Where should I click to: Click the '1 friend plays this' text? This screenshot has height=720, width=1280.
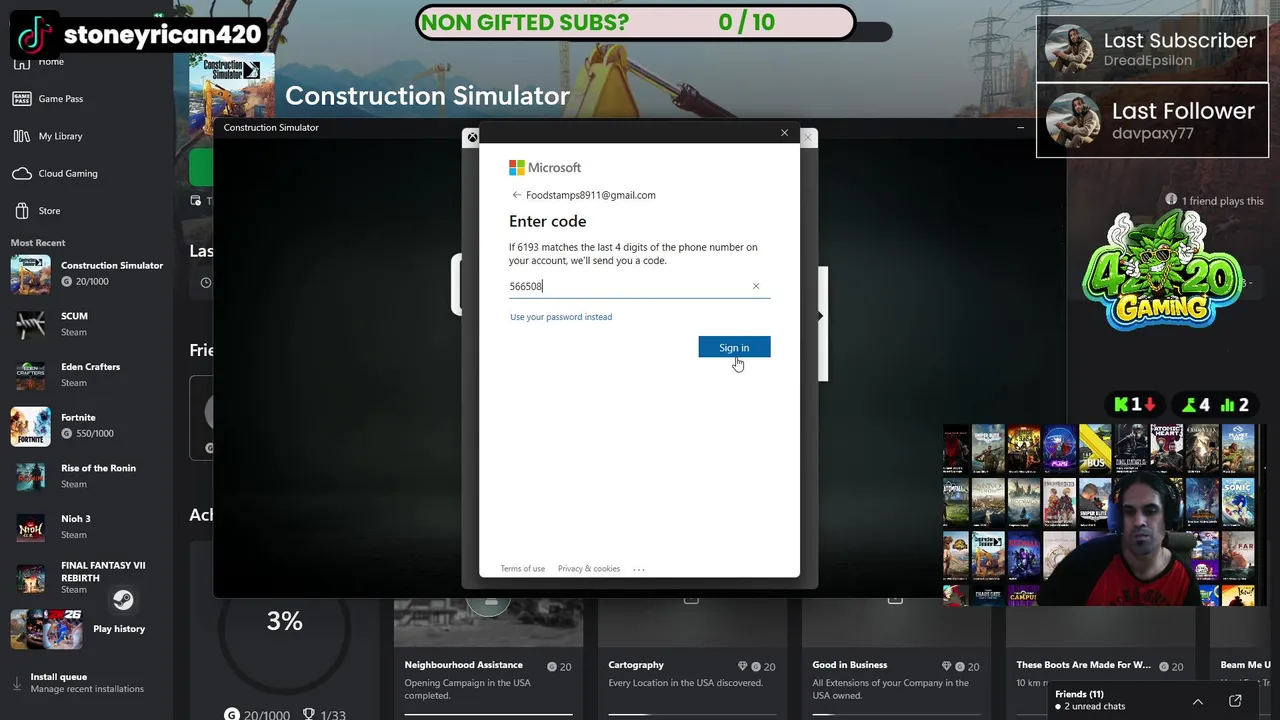[1222, 201]
